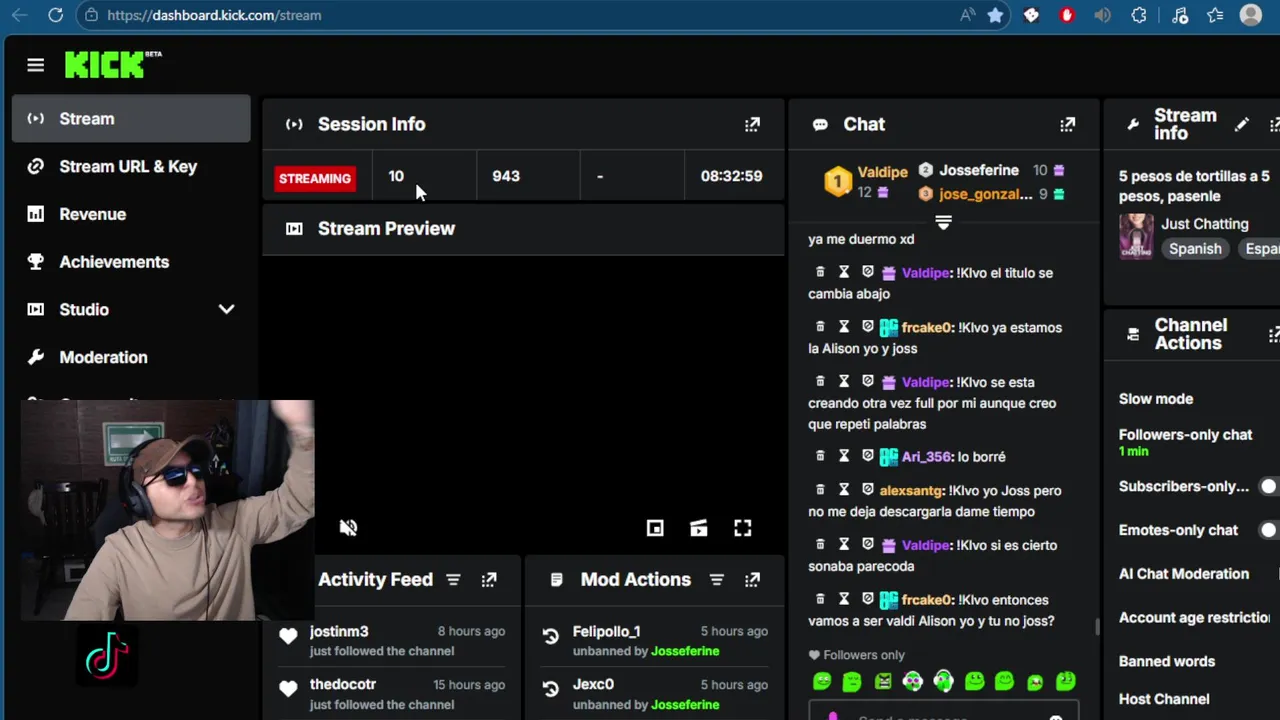This screenshot has width=1280, height=720.
Task: Pop out the Session Info panel
Action: pos(752,124)
